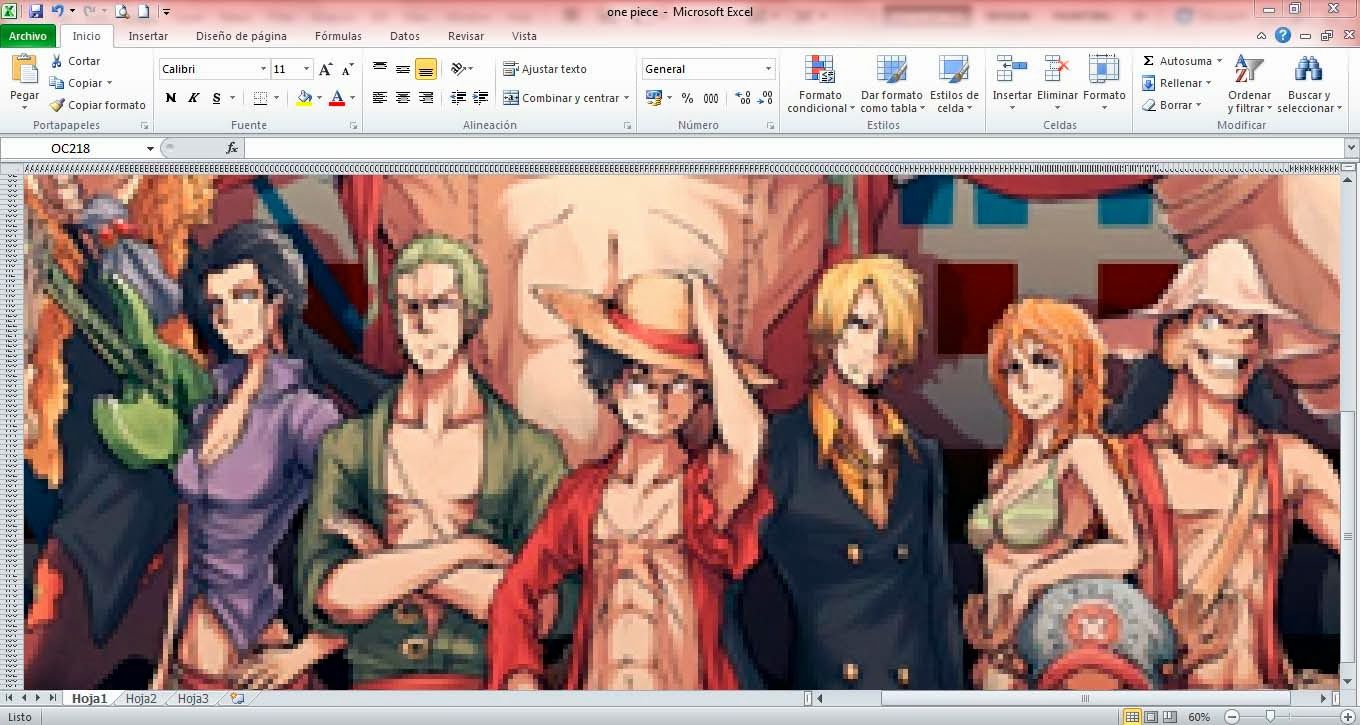Switch to Insertar tab
The height and width of the screenshot is (725, 1360).
pyautogui.click(x=148, y=36)
